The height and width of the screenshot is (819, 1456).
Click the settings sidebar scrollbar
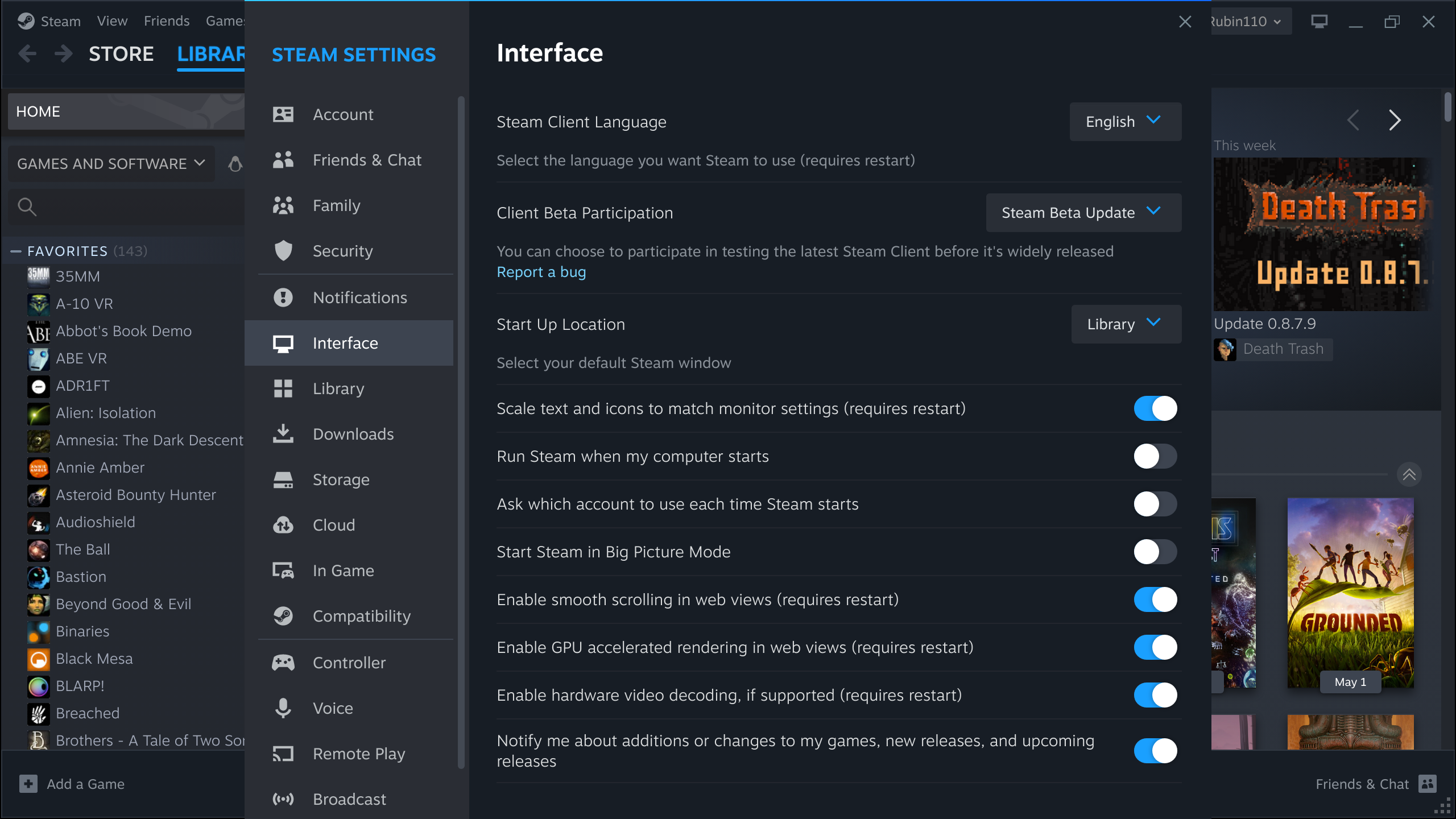(461, 432)
